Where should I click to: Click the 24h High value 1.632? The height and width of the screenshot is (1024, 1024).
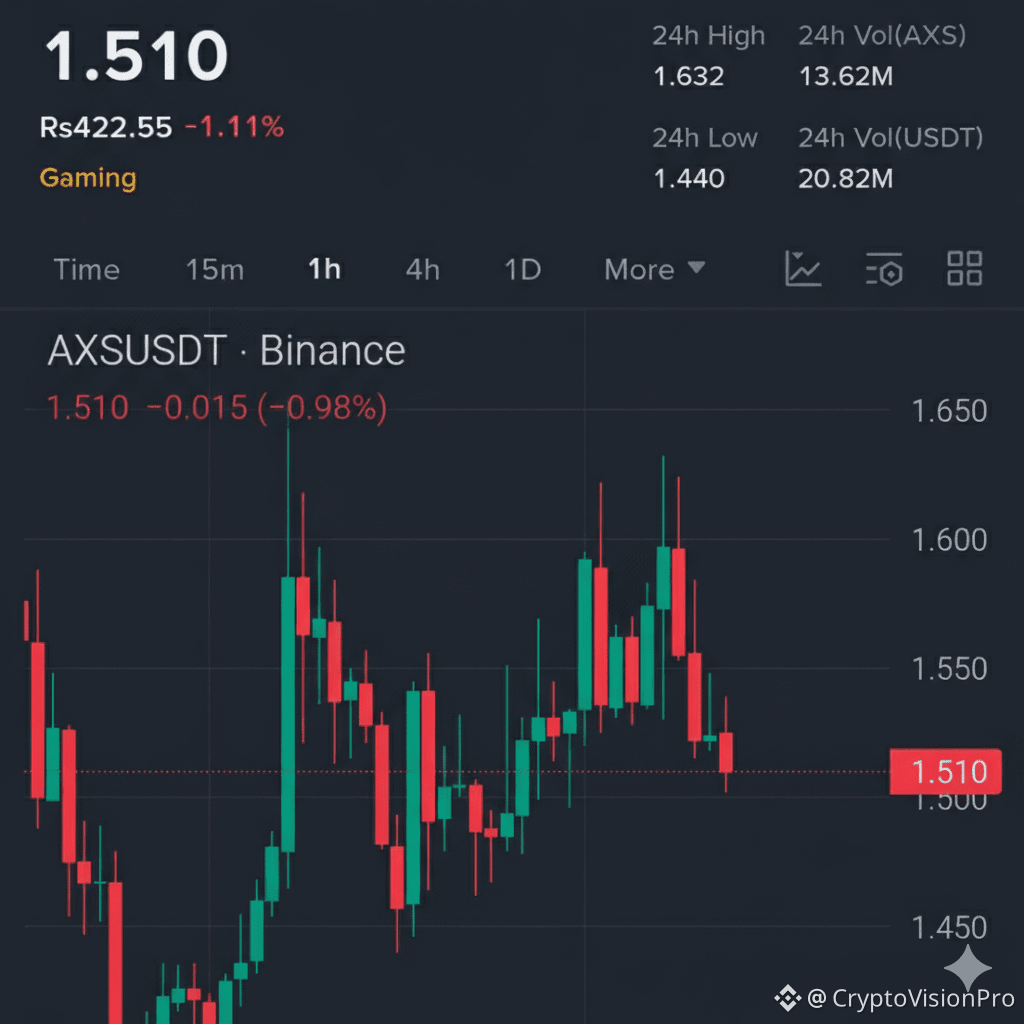(688, 76)
